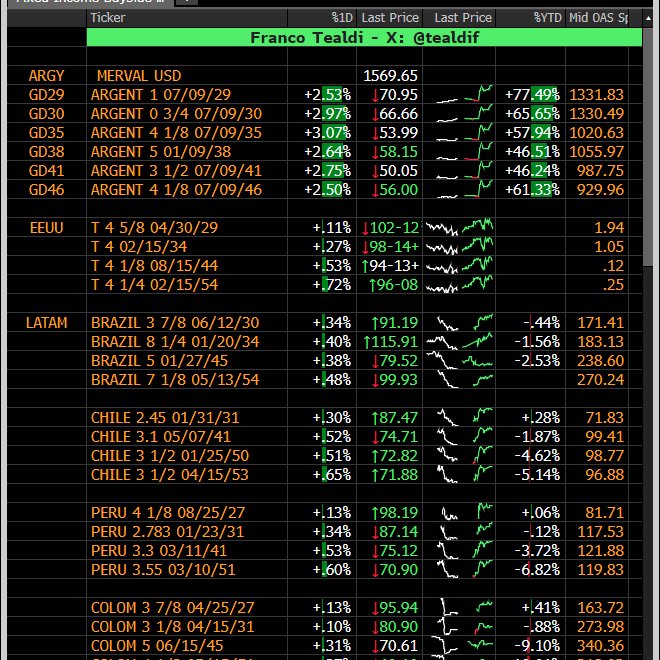The height and width of the screenshot is (660, 660).
Task: Open treasury T 4 5/8 04/30/29
Action: pos(154,228)
